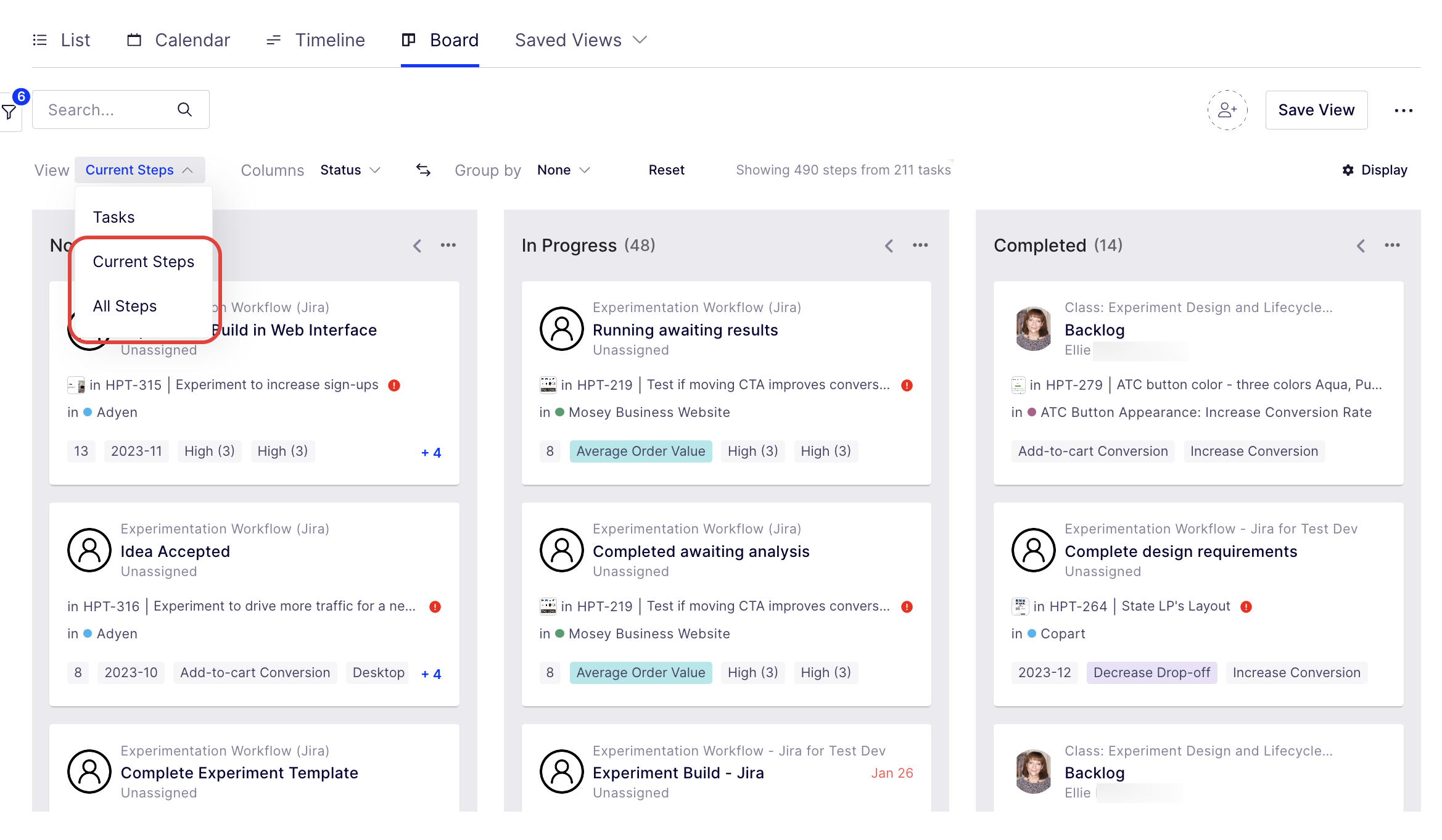Click the Reset link
The height and width of the screenshot is (840, 1442).
coord(666,170)
